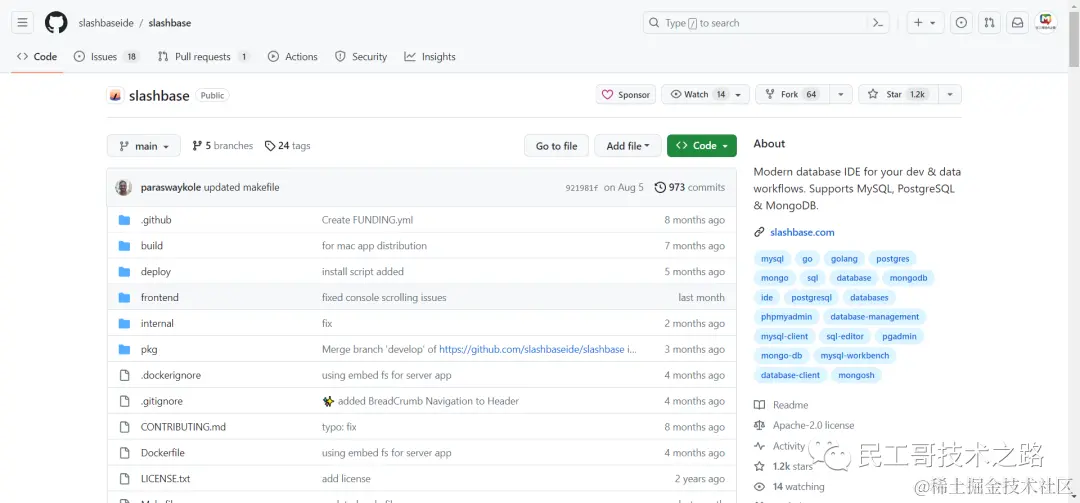
Task: Click the eye icon next to 14 watching
Action: point(759,486)
